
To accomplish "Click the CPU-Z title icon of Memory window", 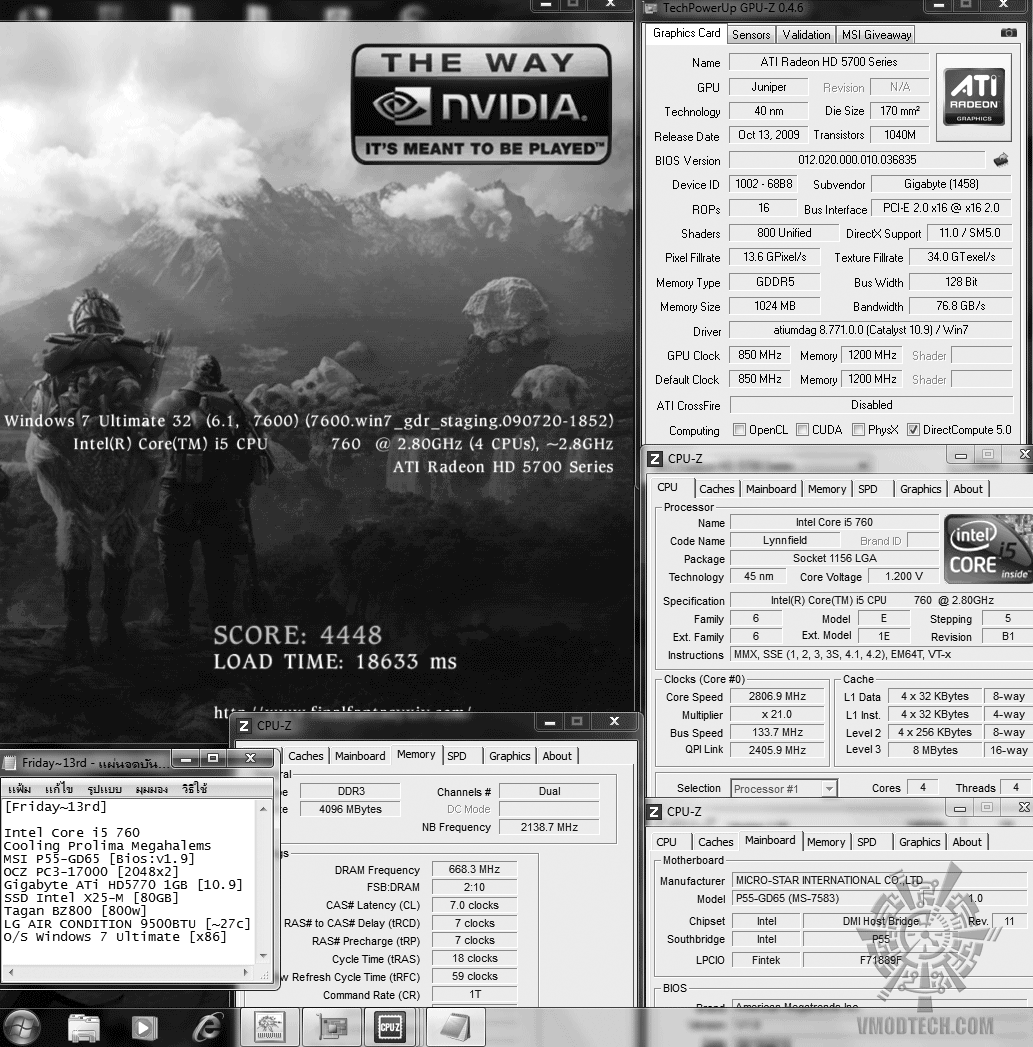I will 244,726.
